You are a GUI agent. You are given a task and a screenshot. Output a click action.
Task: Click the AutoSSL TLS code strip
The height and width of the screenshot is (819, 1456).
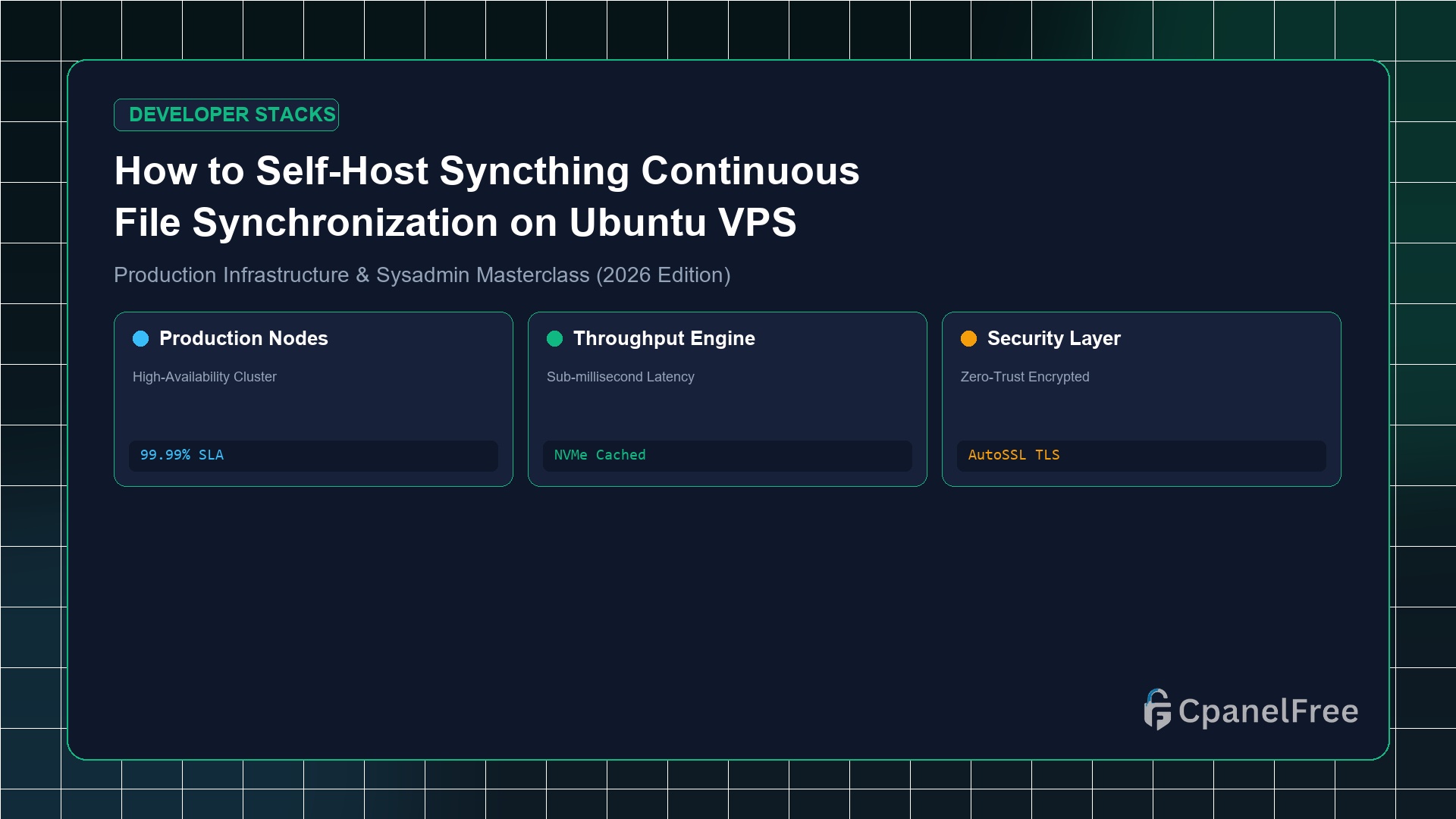[x=1141, y=455]
